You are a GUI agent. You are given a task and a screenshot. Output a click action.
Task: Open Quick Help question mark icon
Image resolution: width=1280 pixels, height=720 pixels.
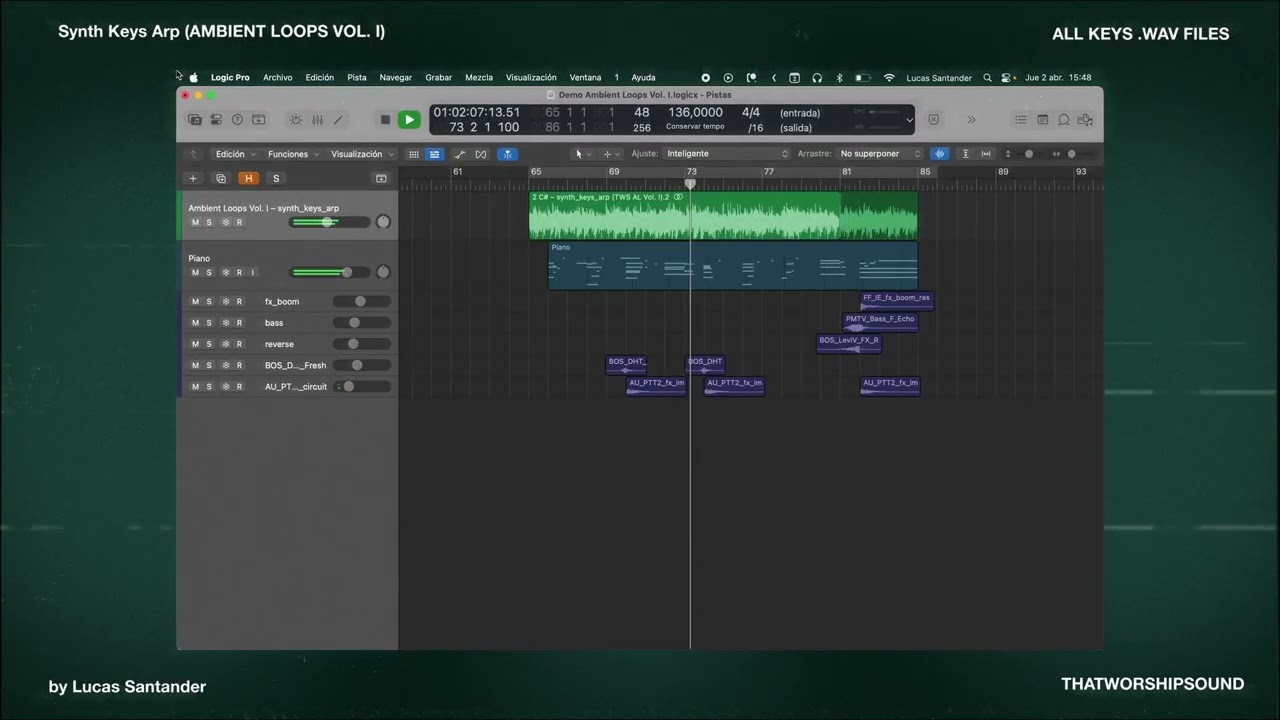point(237,120)
